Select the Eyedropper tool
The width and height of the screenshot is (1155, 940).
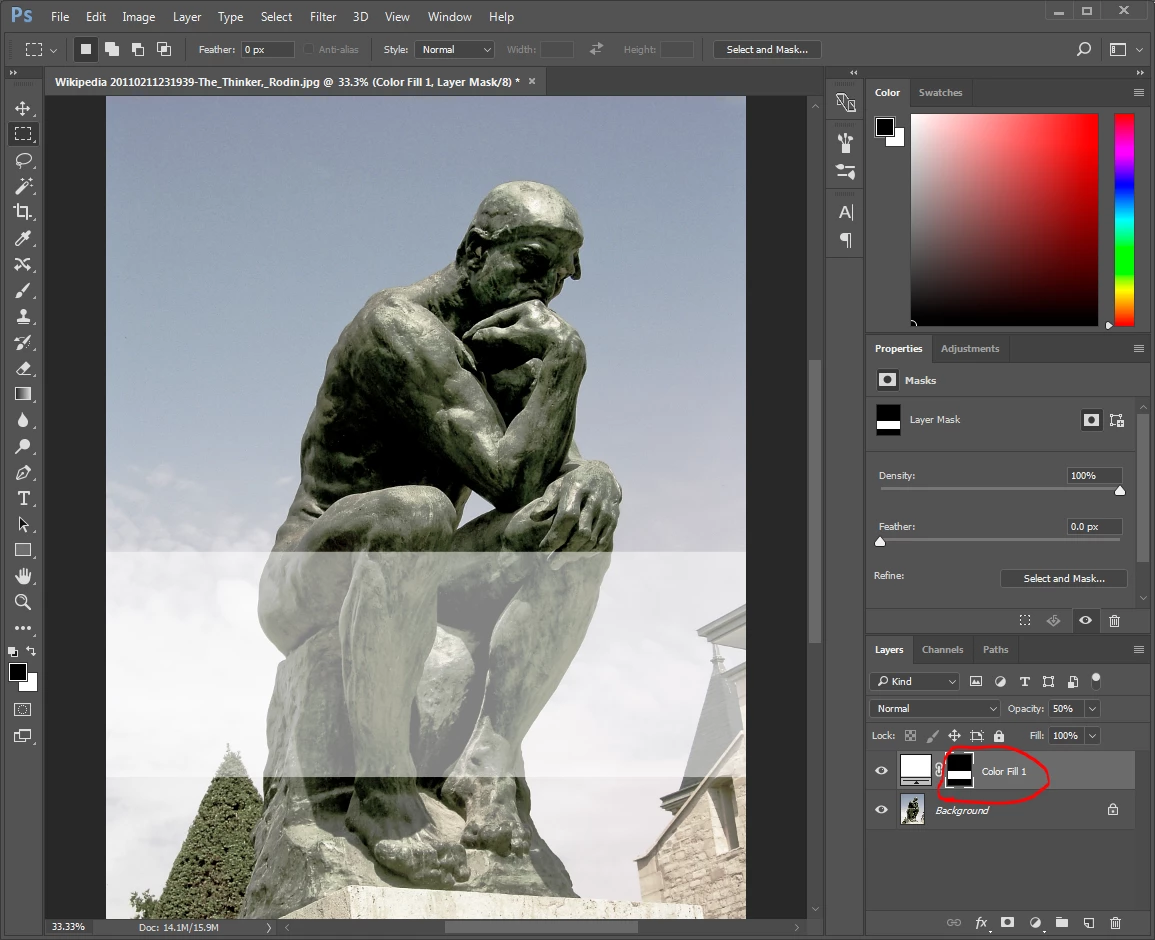click(23, 239)
